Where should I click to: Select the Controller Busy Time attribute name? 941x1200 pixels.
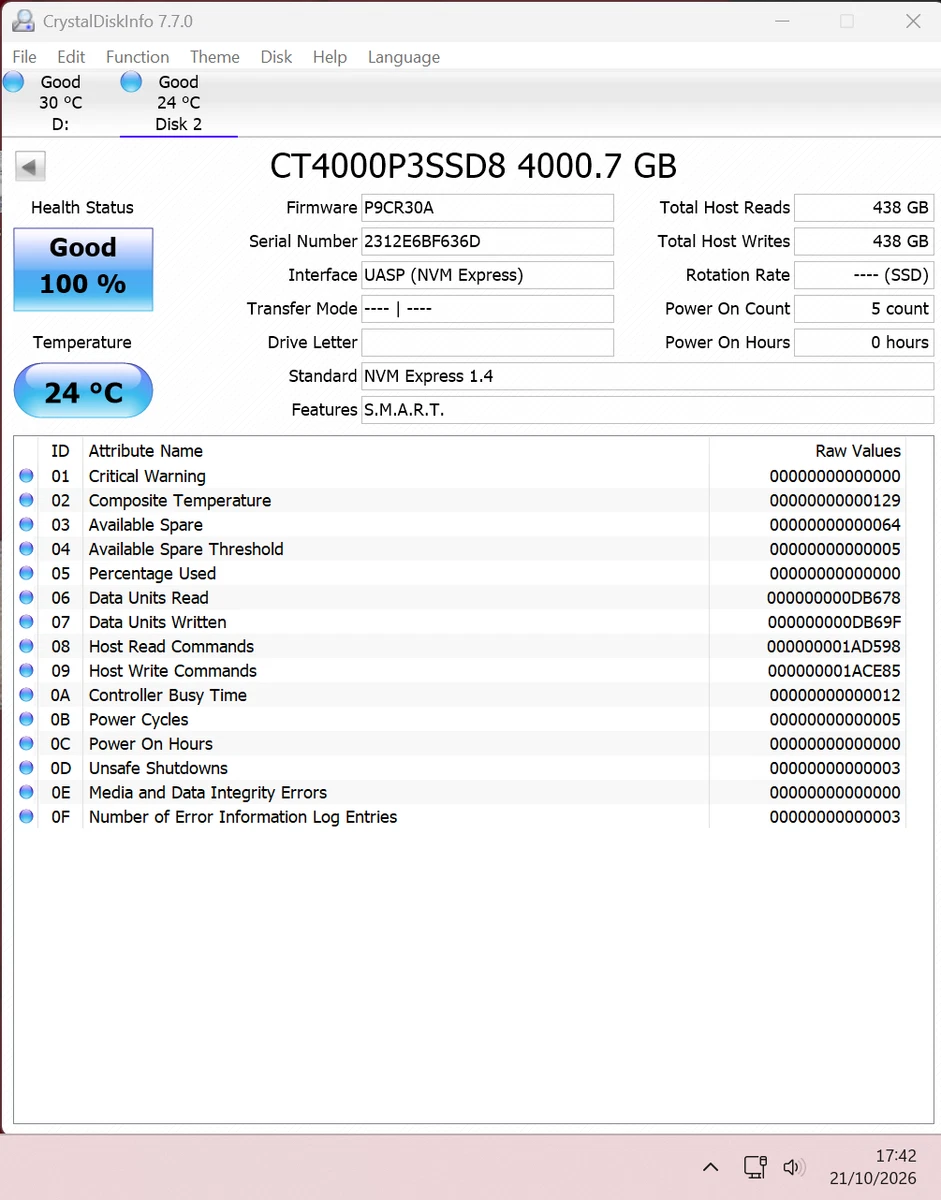pos(168,695)
